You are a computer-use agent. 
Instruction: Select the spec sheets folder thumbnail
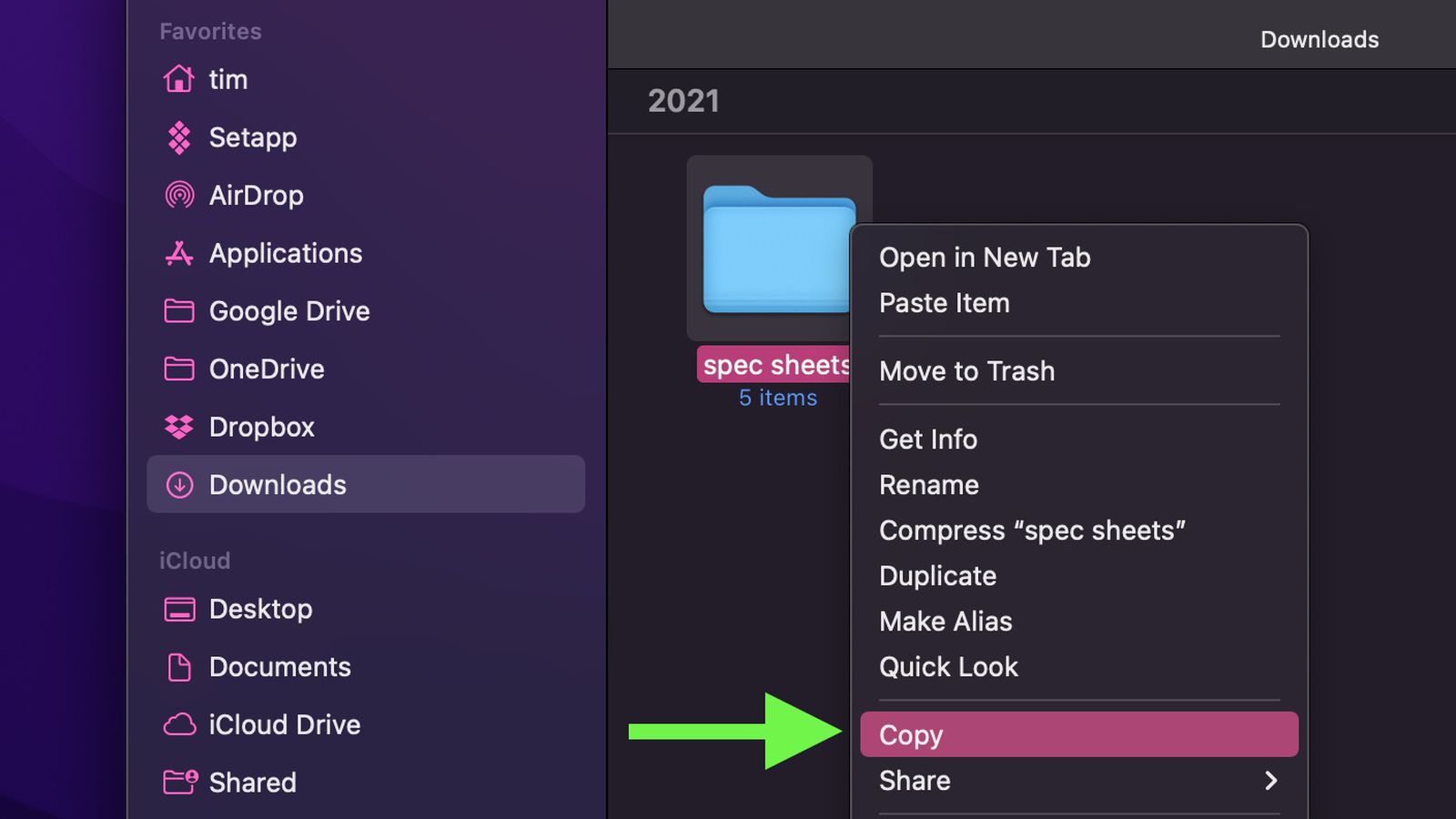click(x=777, y=249)
